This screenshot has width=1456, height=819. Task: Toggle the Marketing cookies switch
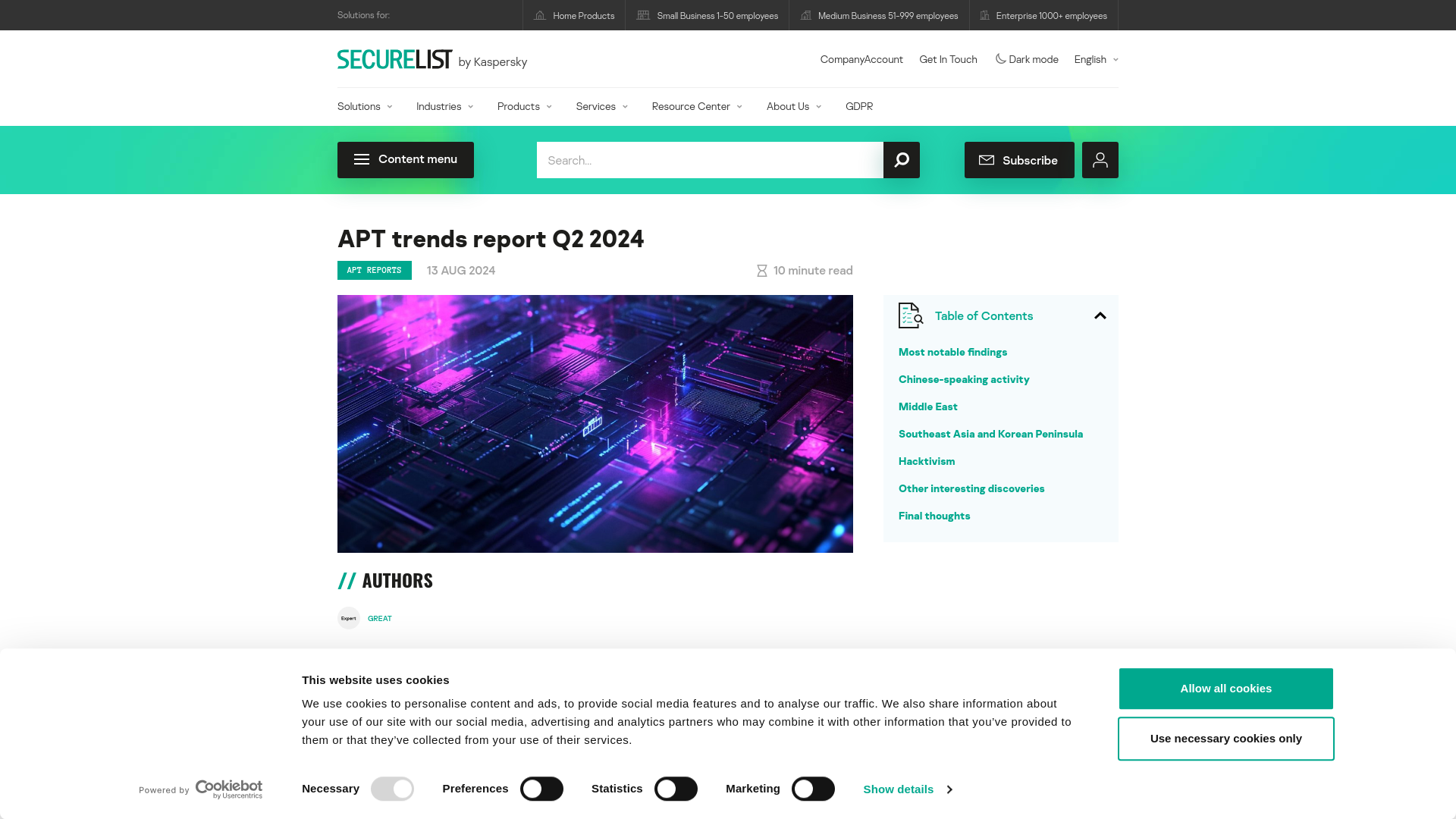click(x=812, y=789)
